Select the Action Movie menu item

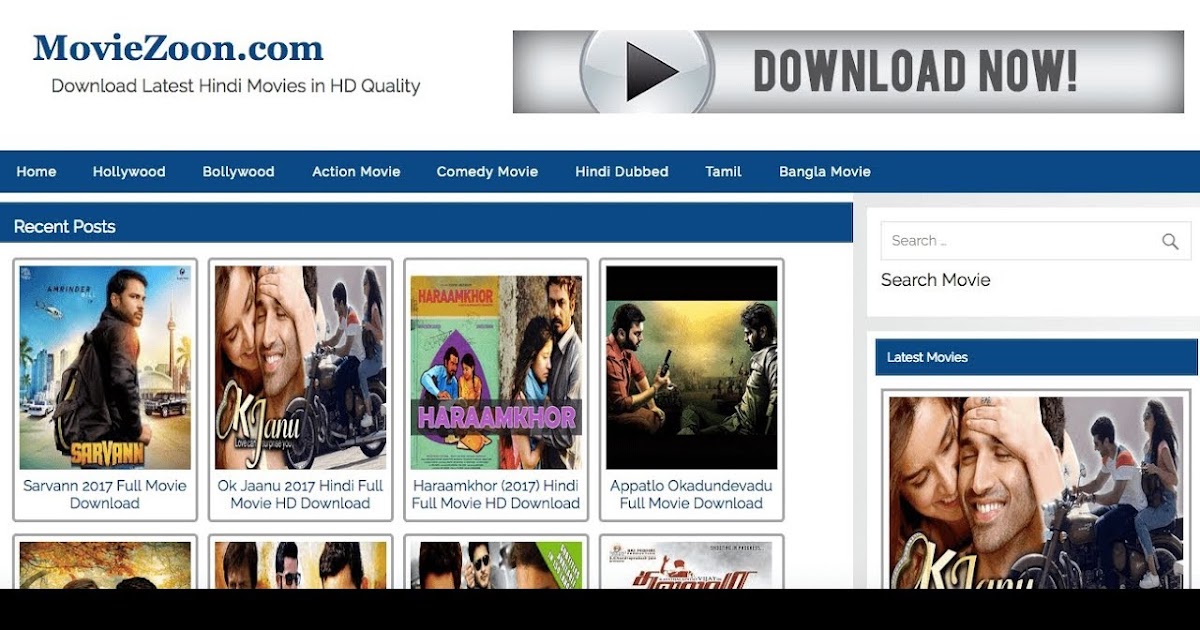pyautogui.click(x=356, y=172)
